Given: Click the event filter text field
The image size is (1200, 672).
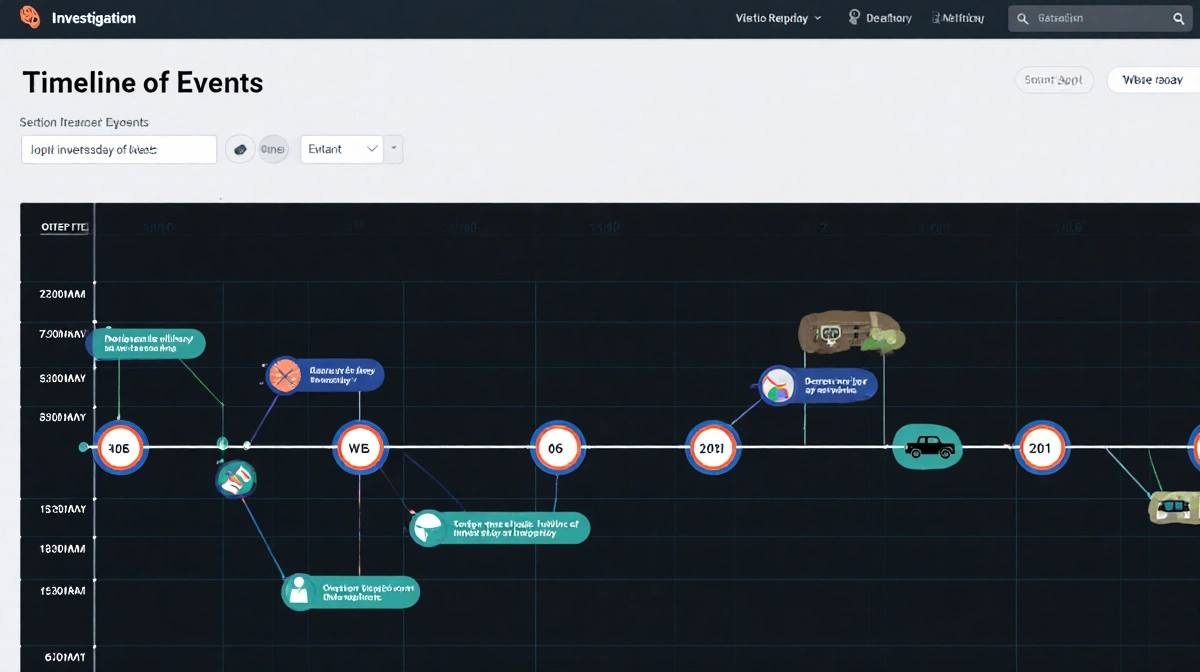Looking at the screenshot, I should click(x=119, y=149).
